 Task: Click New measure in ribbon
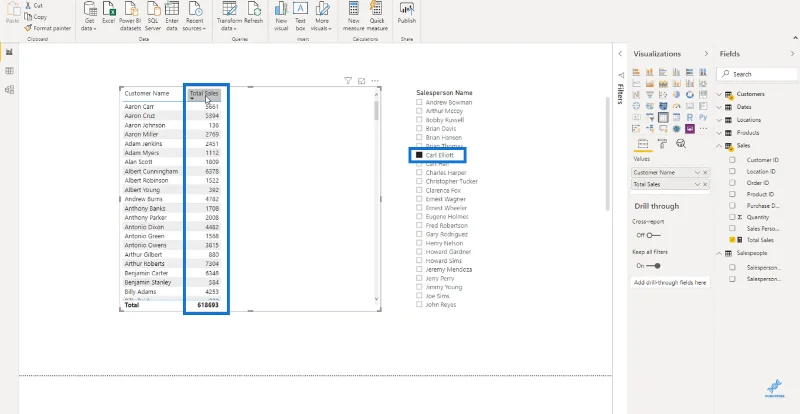(354, 16)
